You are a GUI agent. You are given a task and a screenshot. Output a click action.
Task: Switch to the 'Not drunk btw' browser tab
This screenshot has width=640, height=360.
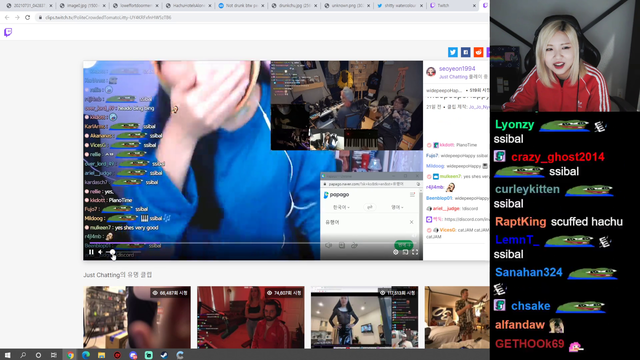(x=241, y=6)
